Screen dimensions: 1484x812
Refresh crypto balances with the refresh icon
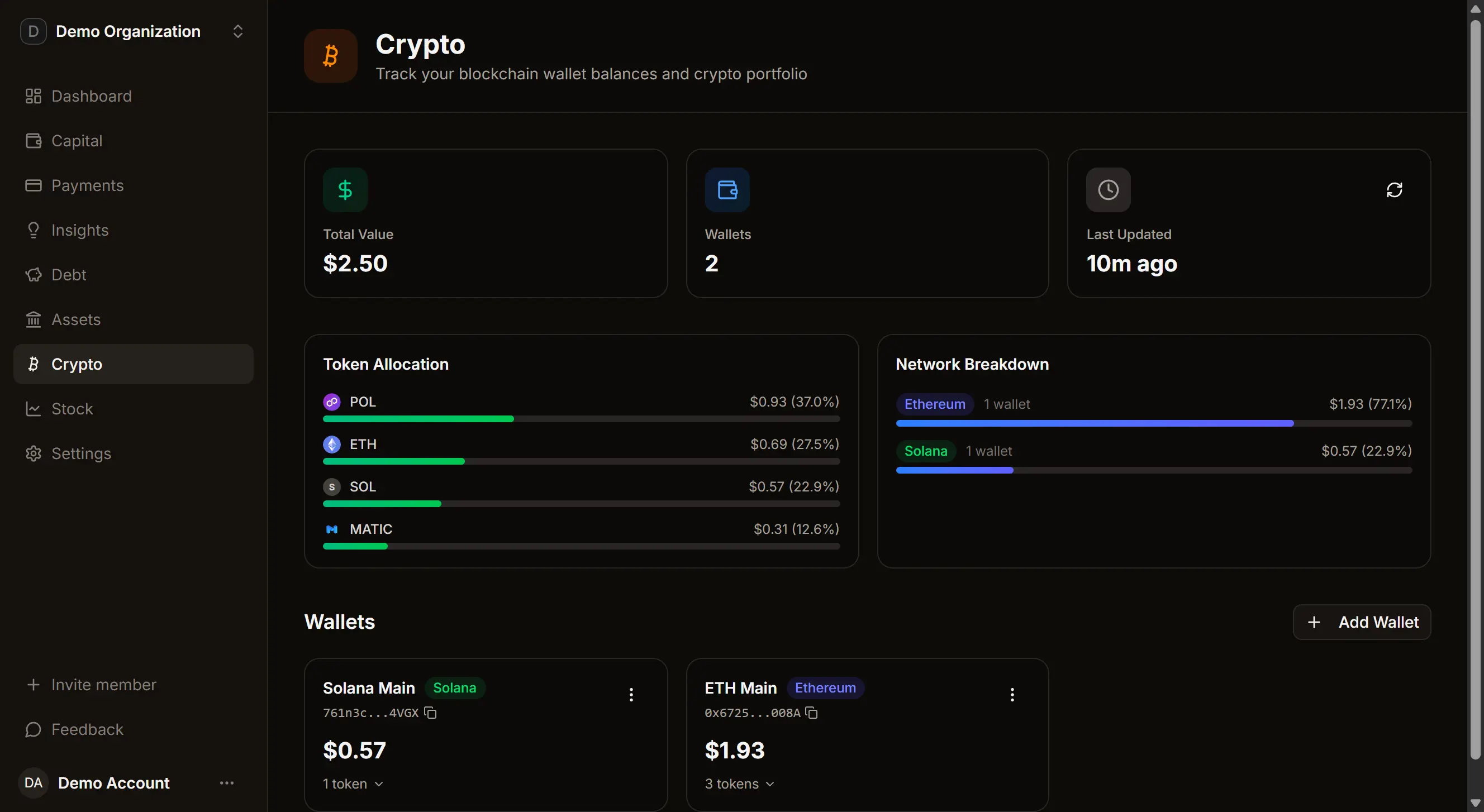1394,189
